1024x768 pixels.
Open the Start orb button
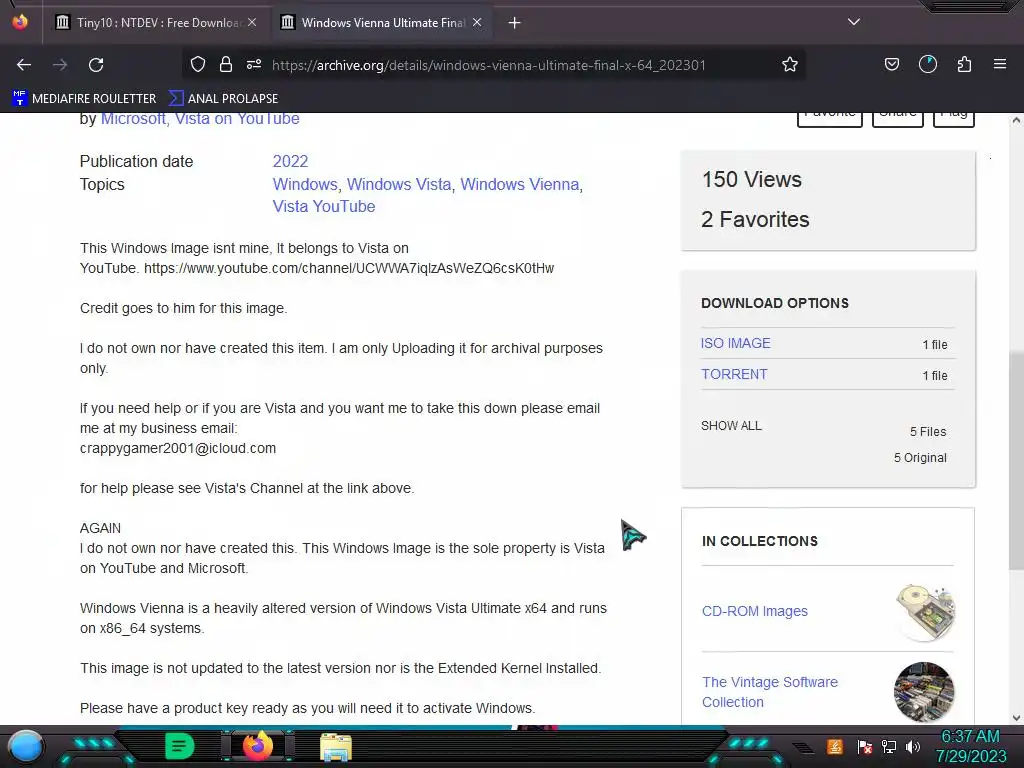26,746
